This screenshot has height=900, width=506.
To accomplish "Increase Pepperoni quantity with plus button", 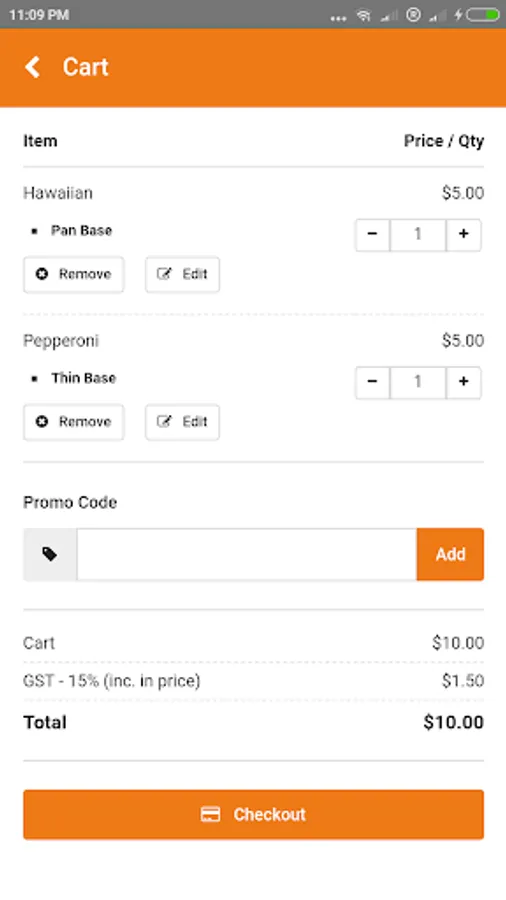I will pyautogui.click(x=464, y=382).
